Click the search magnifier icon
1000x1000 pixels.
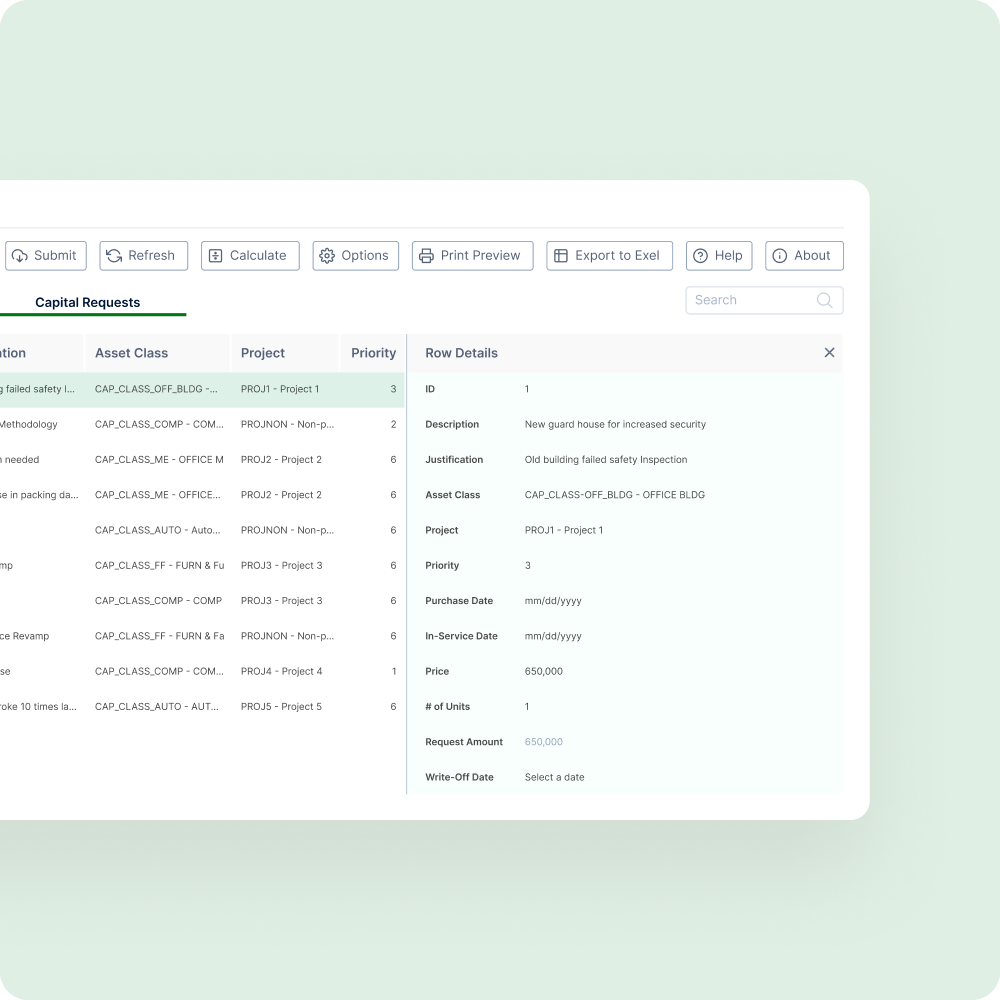click(825, 300)
